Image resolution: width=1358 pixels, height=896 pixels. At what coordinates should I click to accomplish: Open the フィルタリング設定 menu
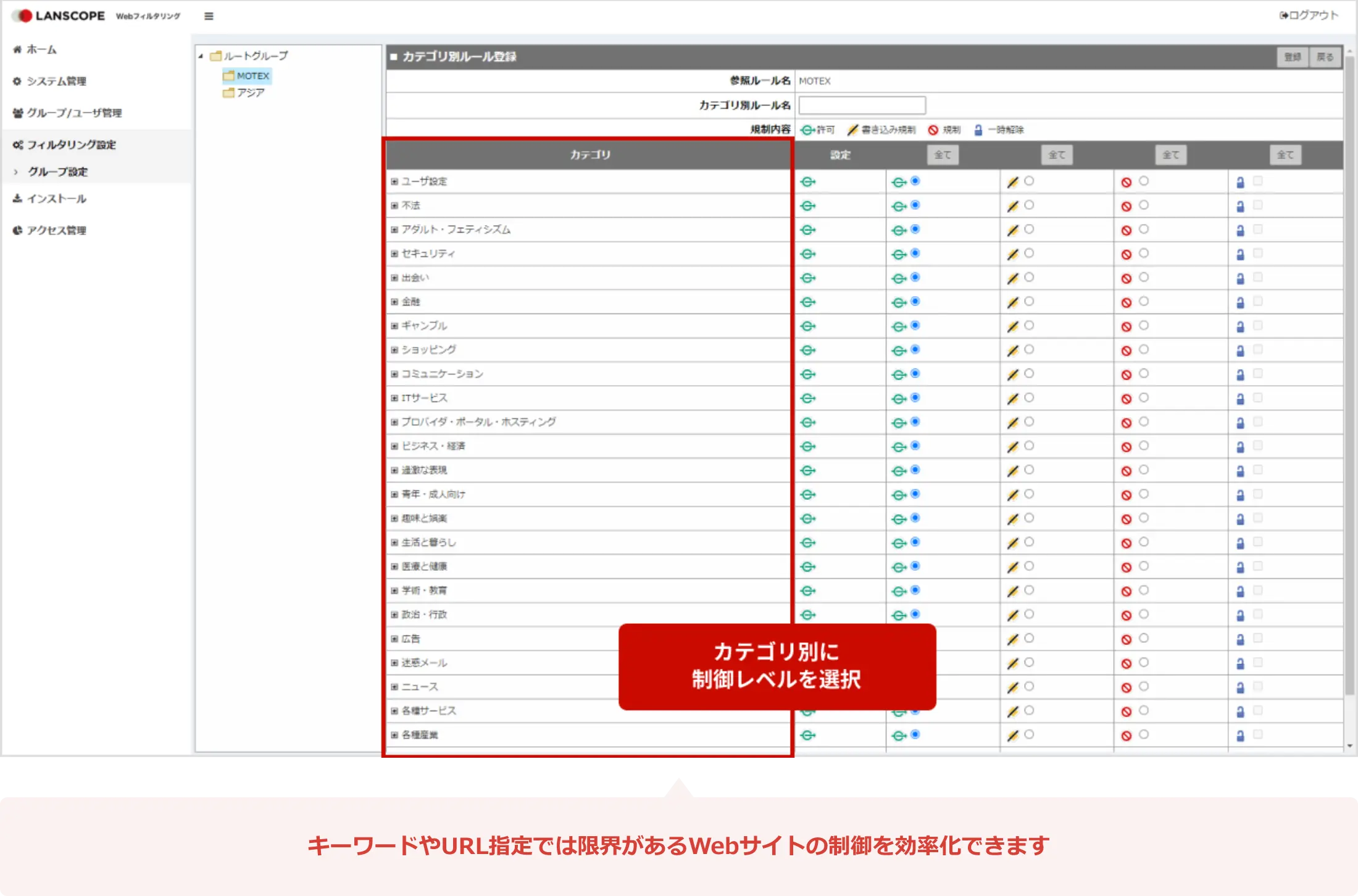(71, 144)
